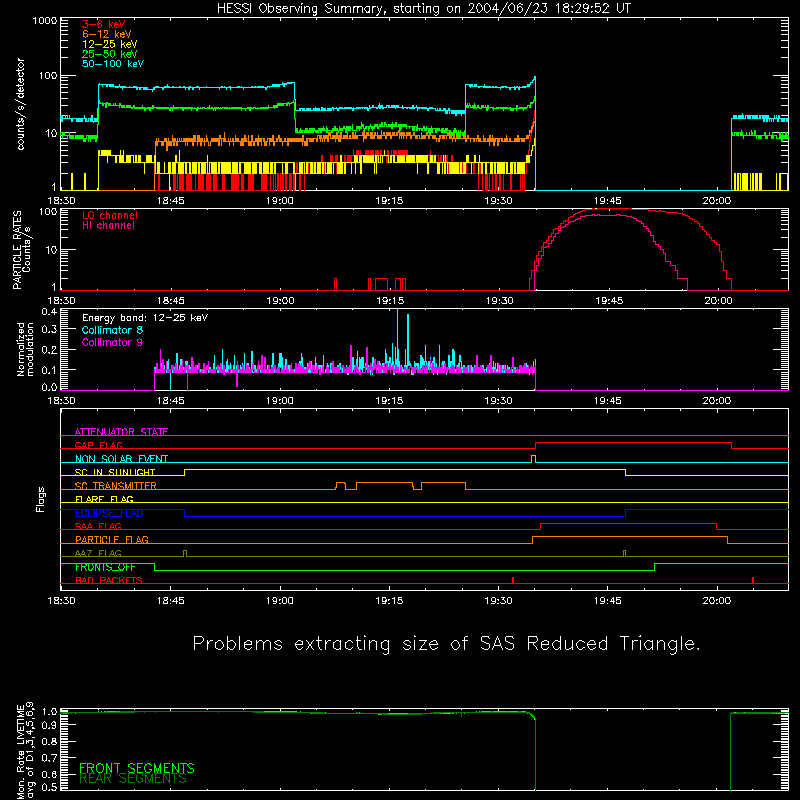
Task: Click the FRONT SEGMENTS legend label
Action: pyautogui.click(x=137, y=768)
